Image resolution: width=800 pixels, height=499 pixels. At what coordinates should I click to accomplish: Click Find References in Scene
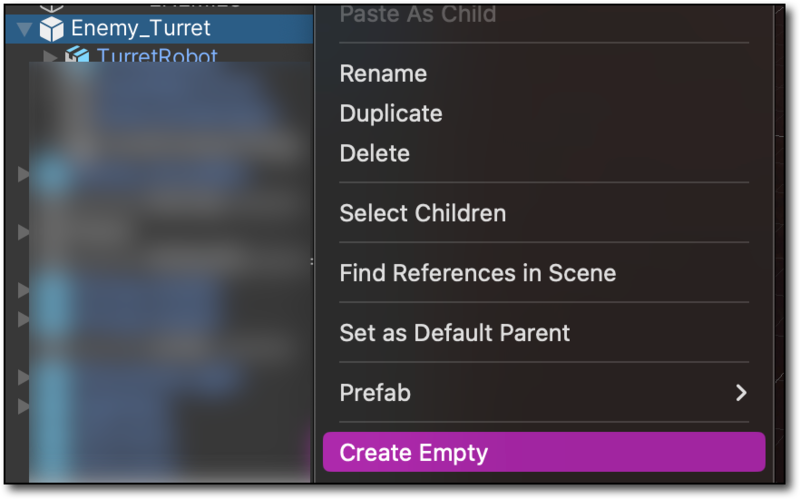tap(478, 273)
